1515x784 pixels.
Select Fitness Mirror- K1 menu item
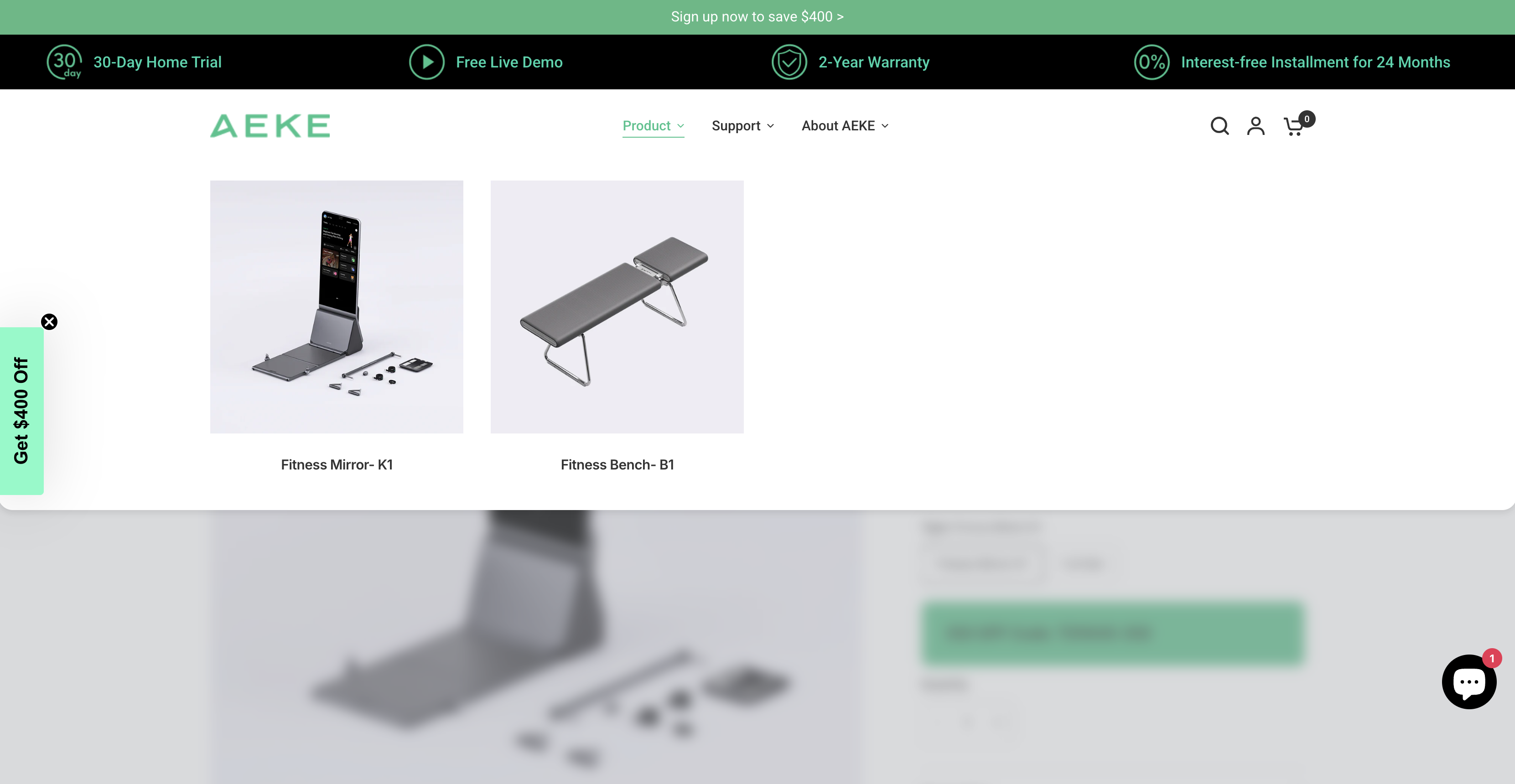(x=337, y=464)
